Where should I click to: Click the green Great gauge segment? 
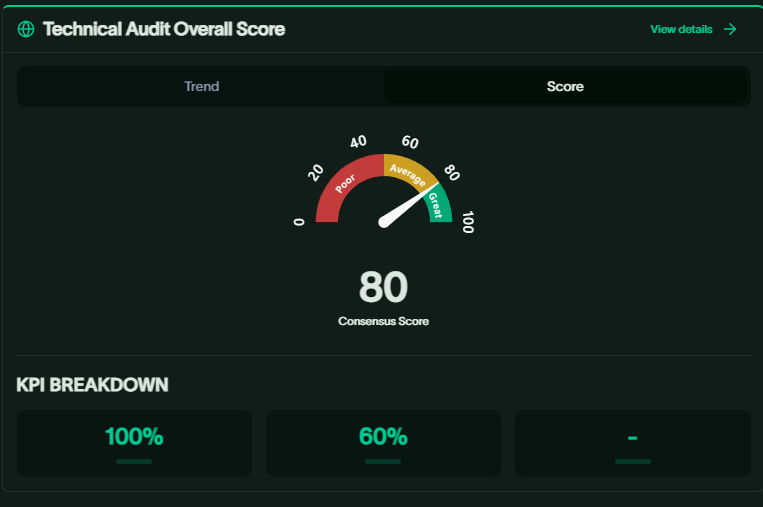pyautogui.click(x=438, y=205)
